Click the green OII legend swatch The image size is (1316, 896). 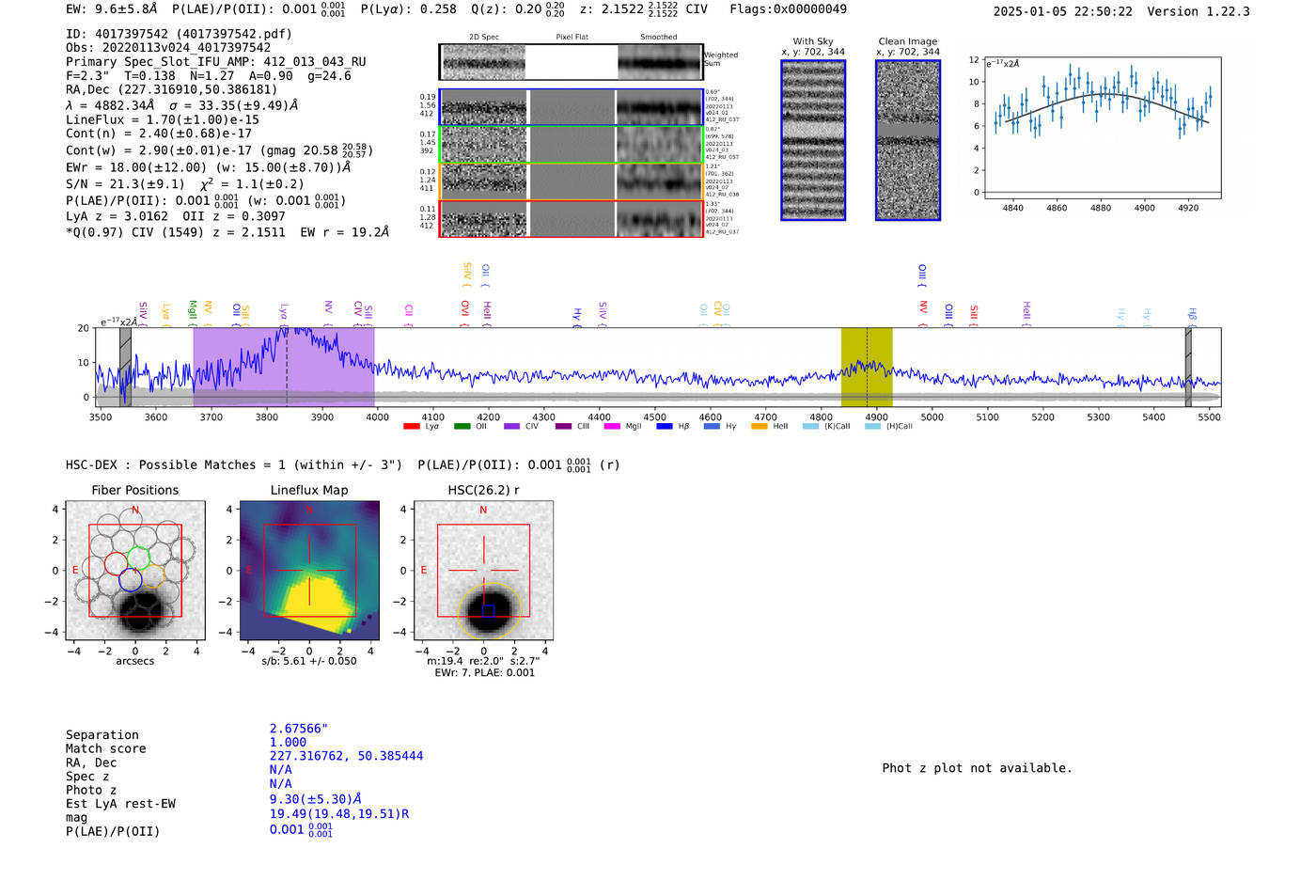click(x=462, y=427)
